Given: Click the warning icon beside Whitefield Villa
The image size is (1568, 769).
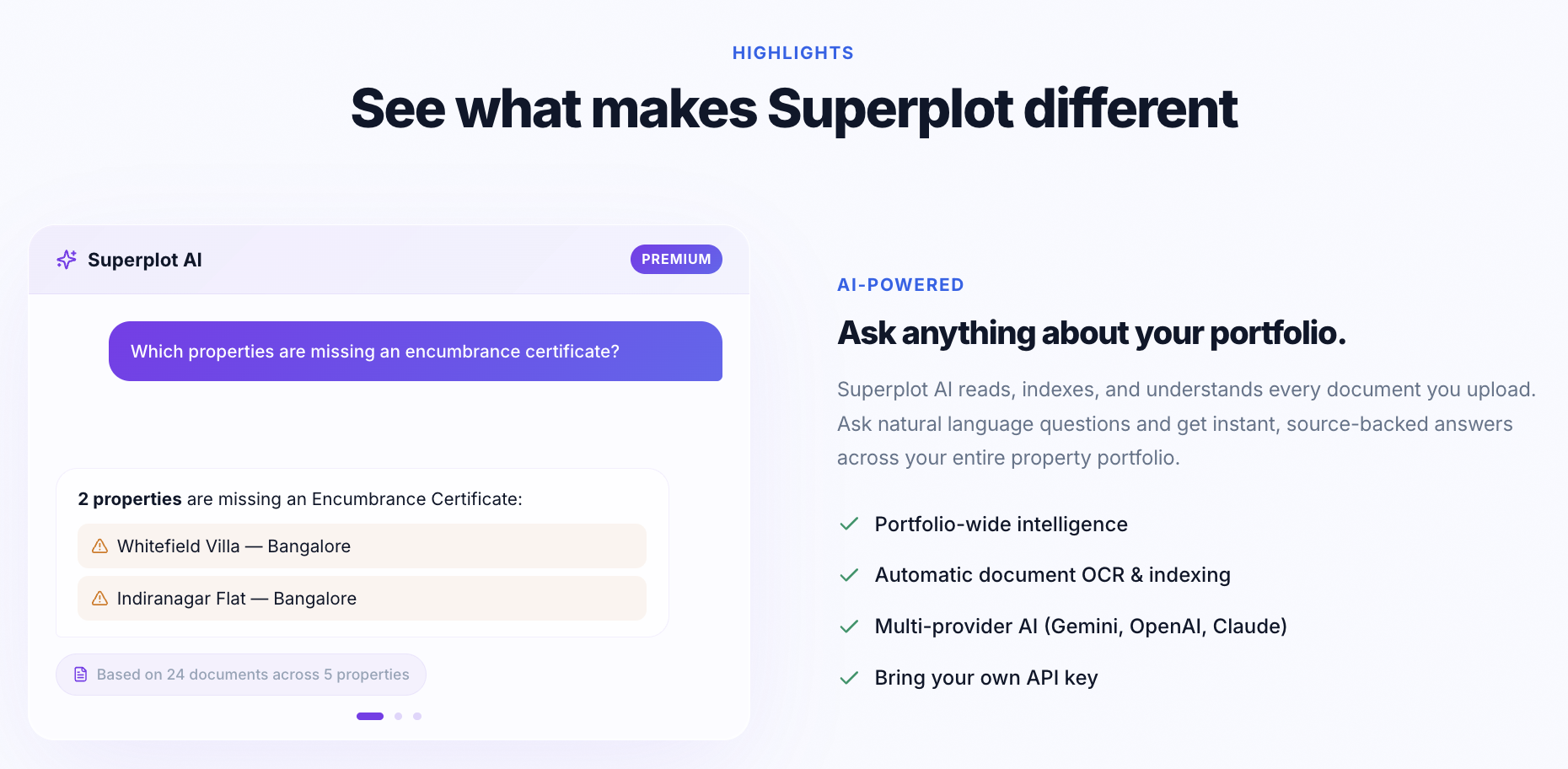Looking at the screenshot, I should tap(99, 546).
